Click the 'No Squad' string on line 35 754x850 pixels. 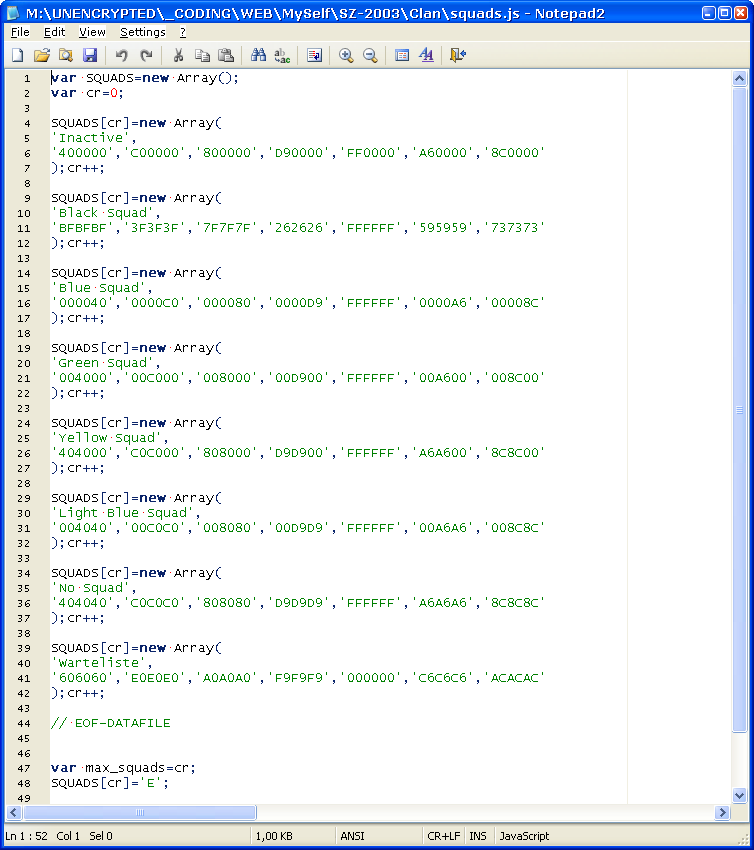pyautogui.click(x=91, y=588)
